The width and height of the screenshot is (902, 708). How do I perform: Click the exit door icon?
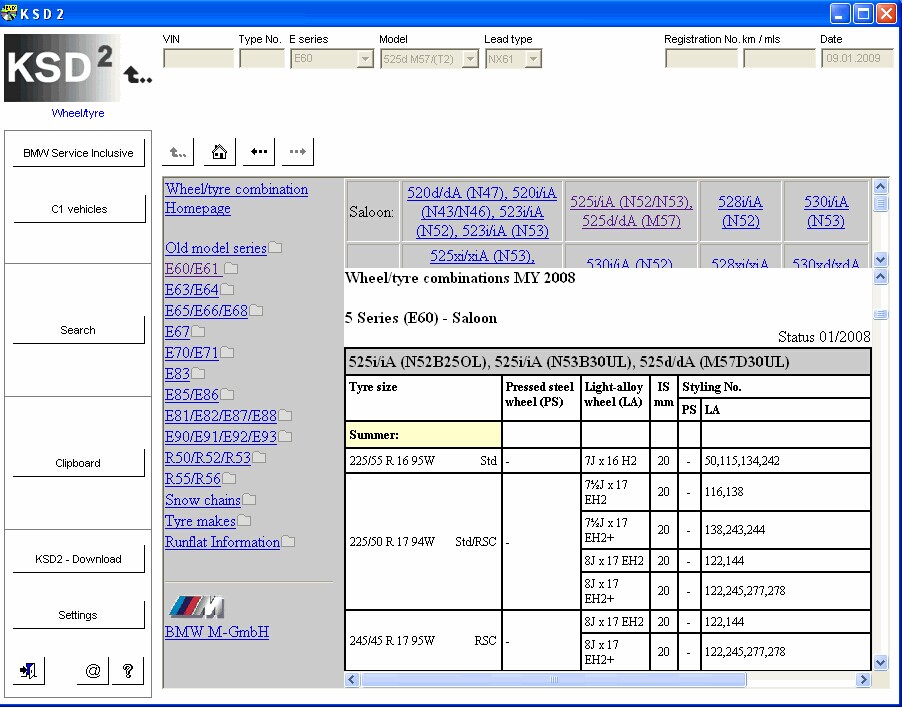(28, 671)
